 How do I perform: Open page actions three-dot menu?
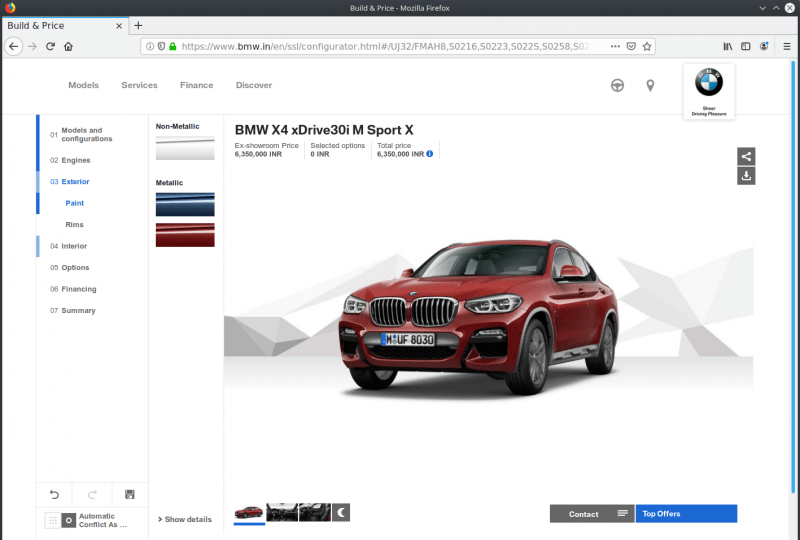coord(615,46)
